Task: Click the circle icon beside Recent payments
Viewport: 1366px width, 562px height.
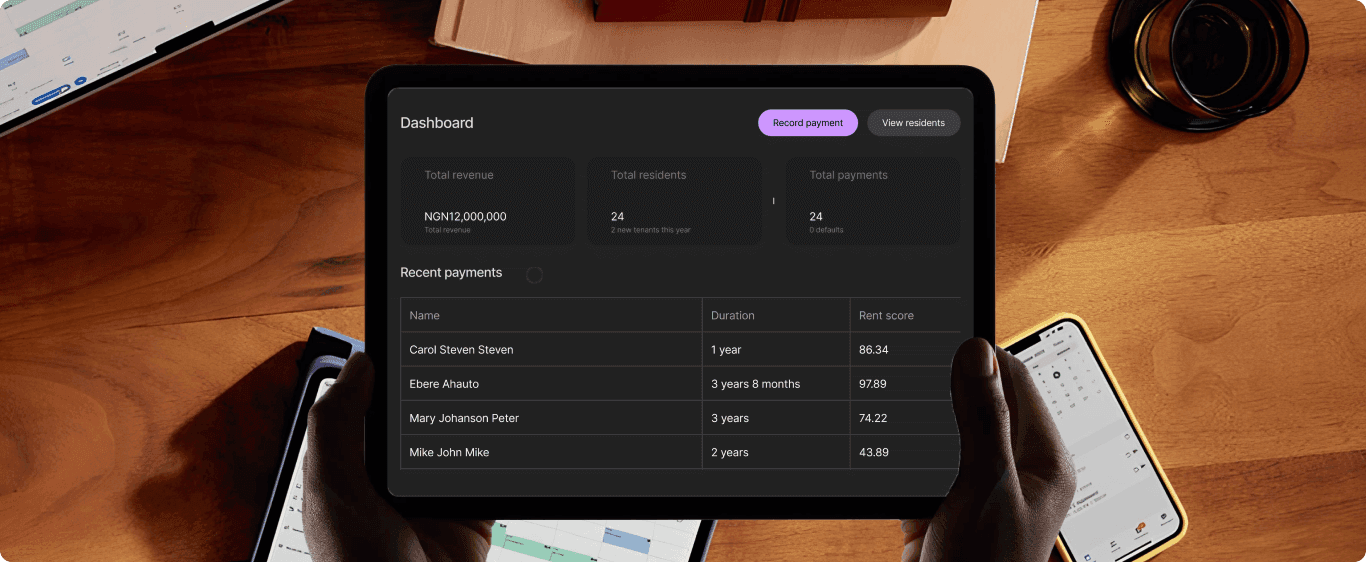Action: (x=534, y=275)
